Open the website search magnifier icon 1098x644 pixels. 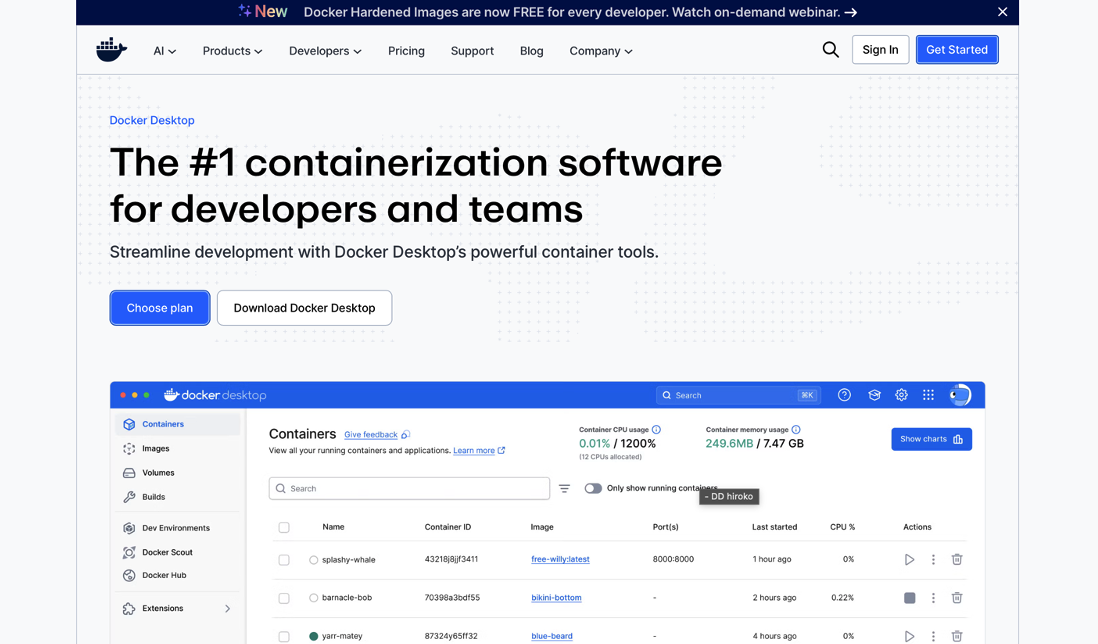830,50
